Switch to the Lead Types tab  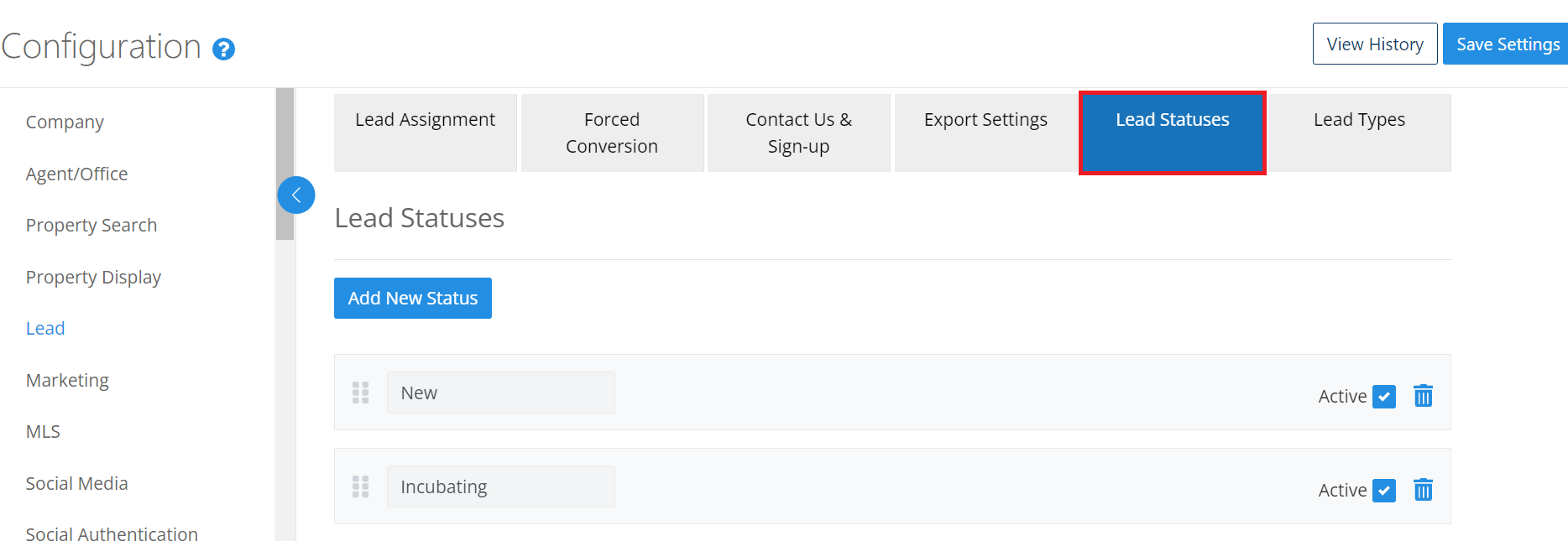(1359, 120)
